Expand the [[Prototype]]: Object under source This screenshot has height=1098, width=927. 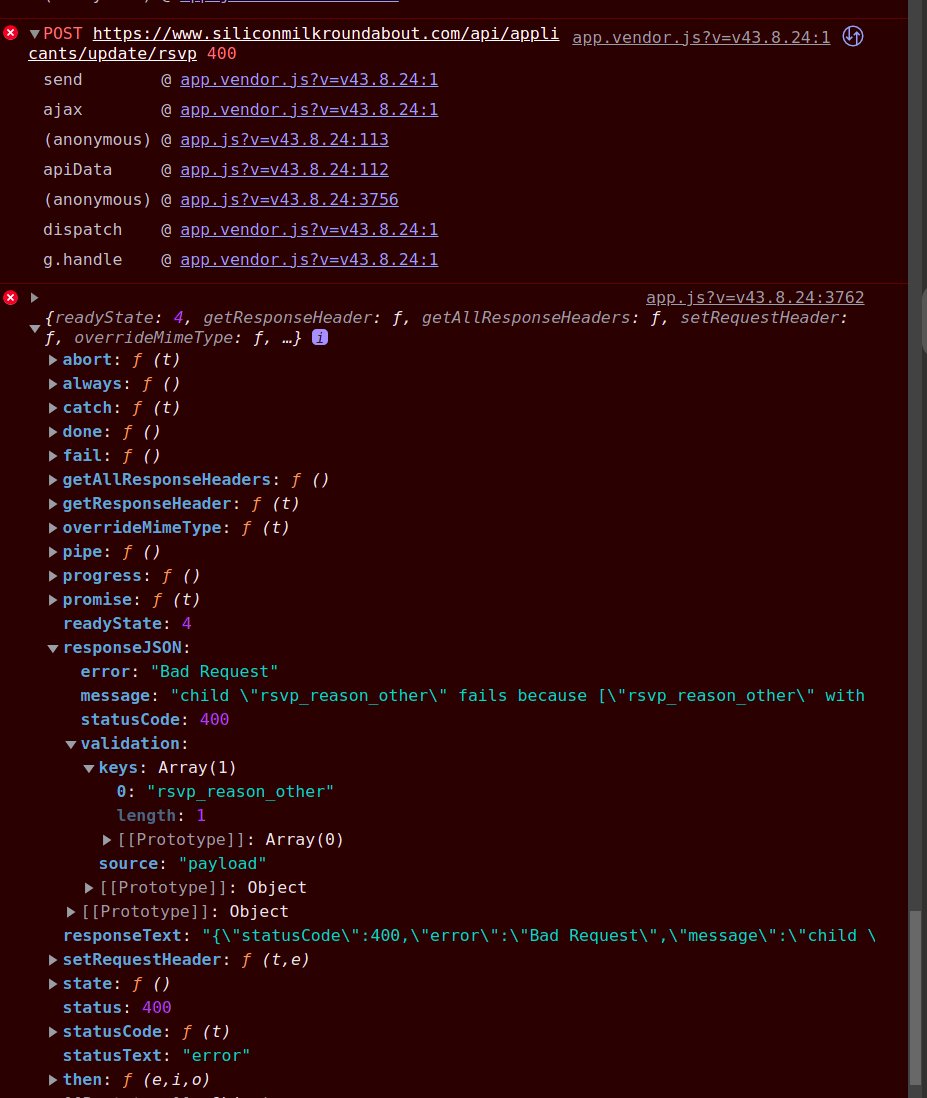point(89,888)
